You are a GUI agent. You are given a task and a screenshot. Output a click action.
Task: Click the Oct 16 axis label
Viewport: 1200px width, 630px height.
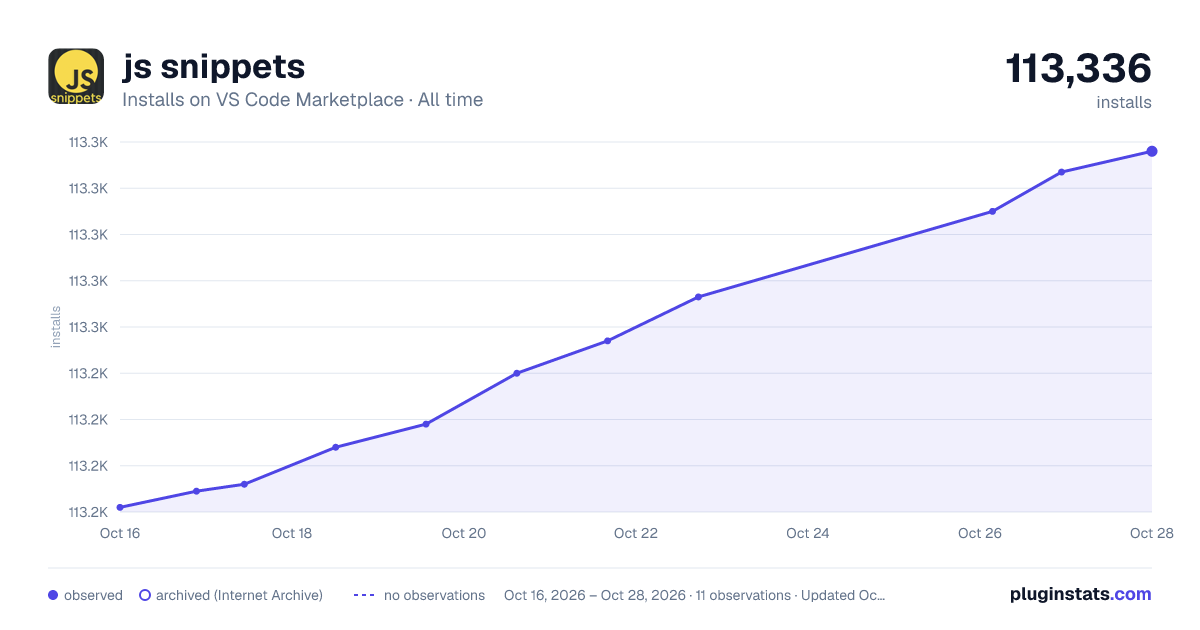pos(120,533)
